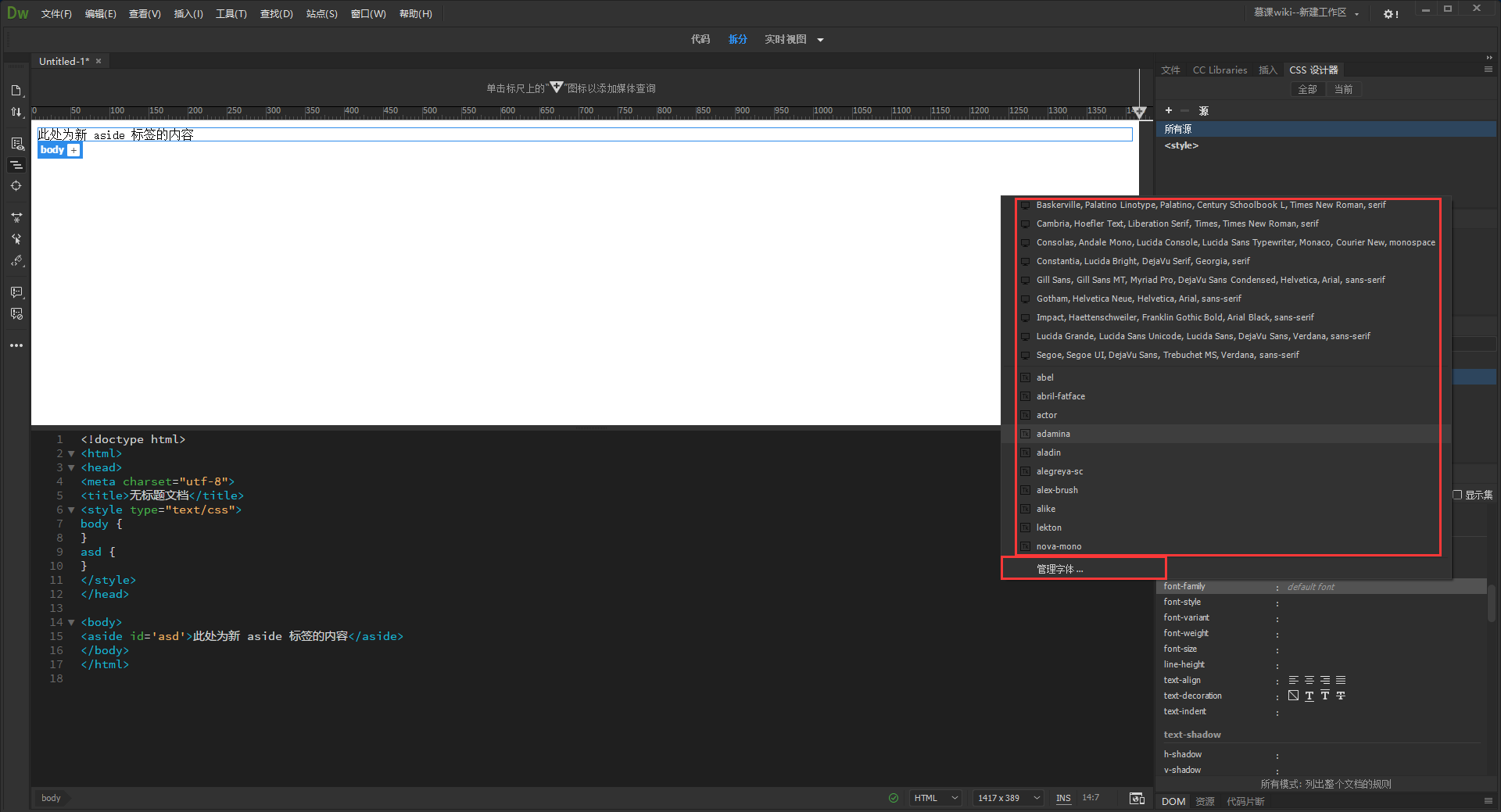This screenshot has height=812, width=1501.
Task: Open the document file management icon
Action: [16, 91]
